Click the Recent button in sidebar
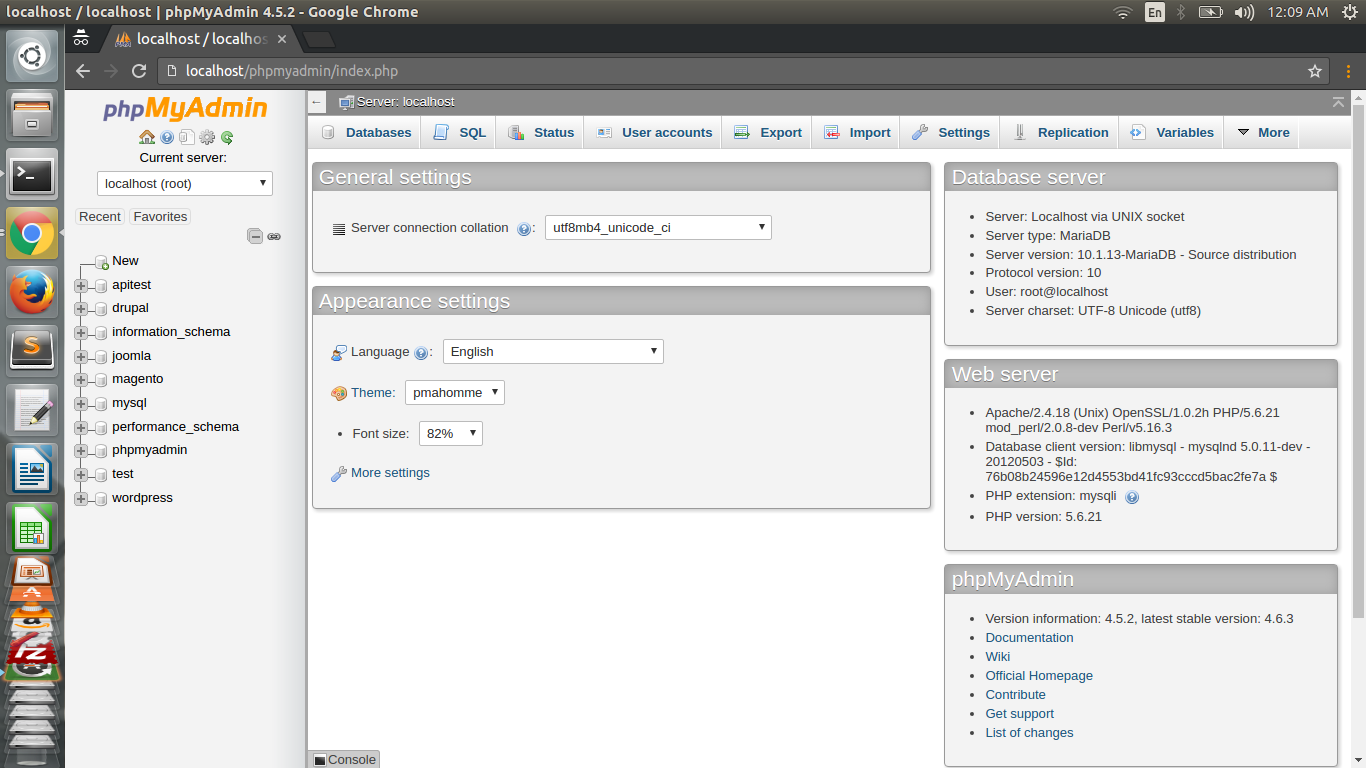Viewport: 1366px width, 768px height. coord(100,216)
